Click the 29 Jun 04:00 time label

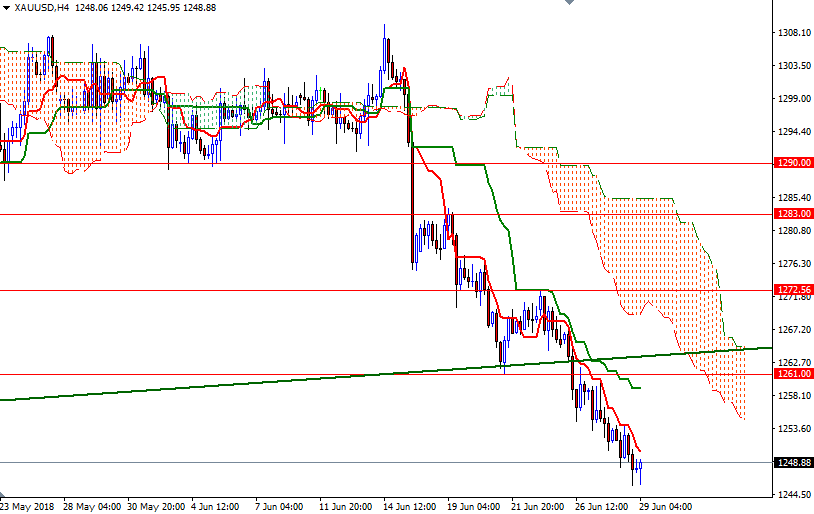666,507
